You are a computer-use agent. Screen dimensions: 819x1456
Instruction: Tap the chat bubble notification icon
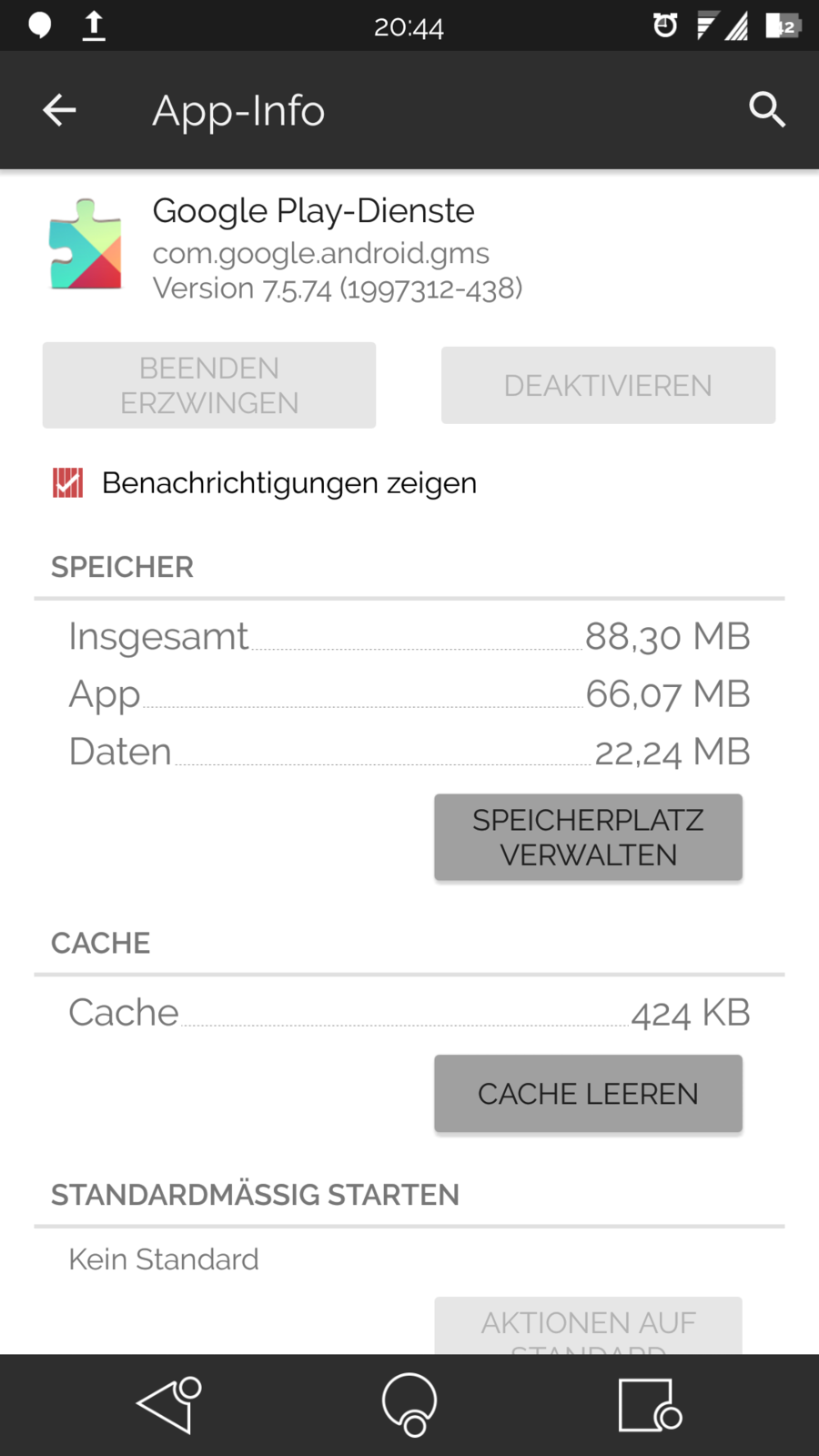(40, 25)
